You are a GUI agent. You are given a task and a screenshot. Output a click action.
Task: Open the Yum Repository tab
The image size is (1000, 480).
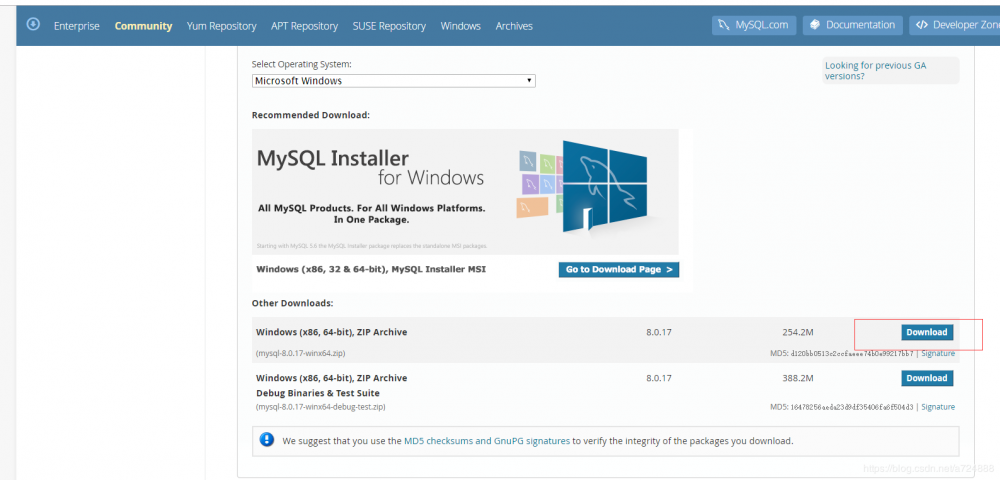click(221, 26)
